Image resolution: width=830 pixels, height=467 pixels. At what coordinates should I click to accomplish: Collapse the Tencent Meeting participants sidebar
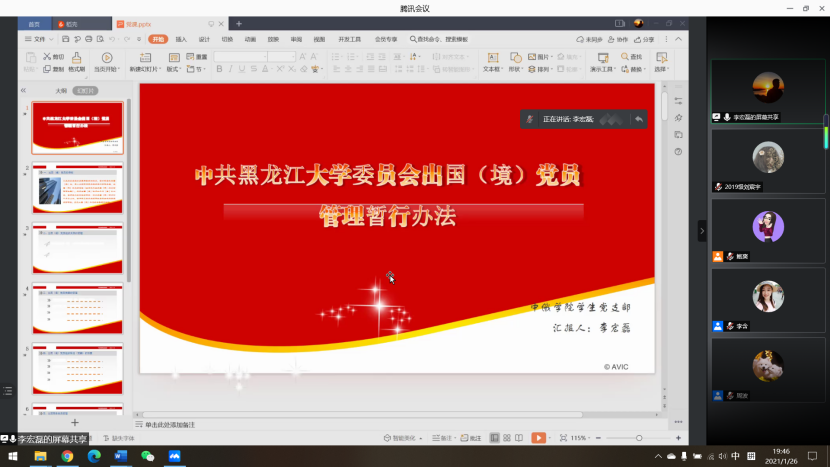coord(702,231)
